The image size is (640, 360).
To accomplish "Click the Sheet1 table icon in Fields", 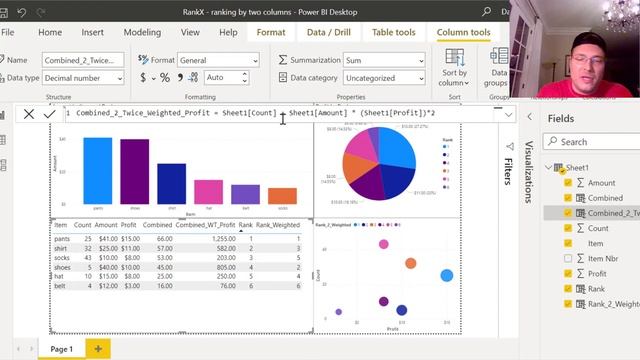I will 558,168.
